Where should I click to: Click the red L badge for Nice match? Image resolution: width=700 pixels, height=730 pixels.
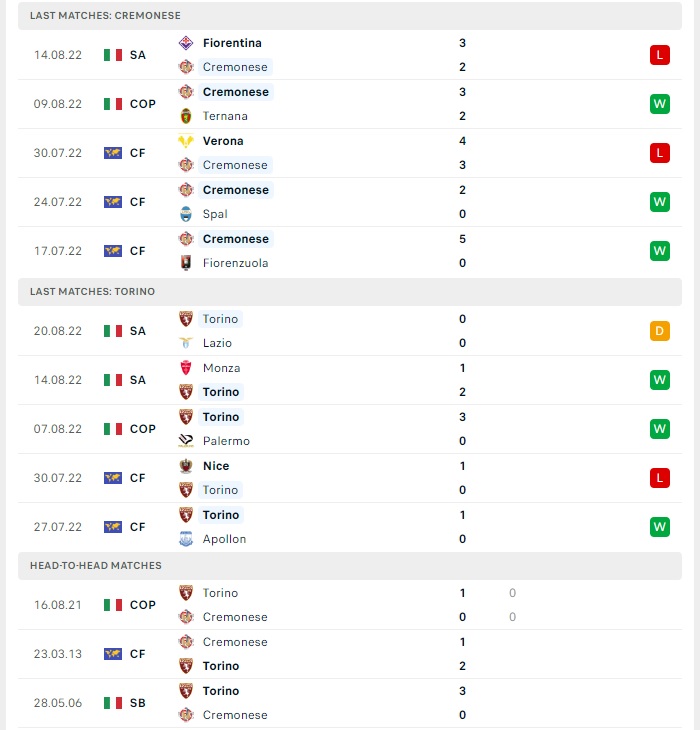tap(660, 478)
